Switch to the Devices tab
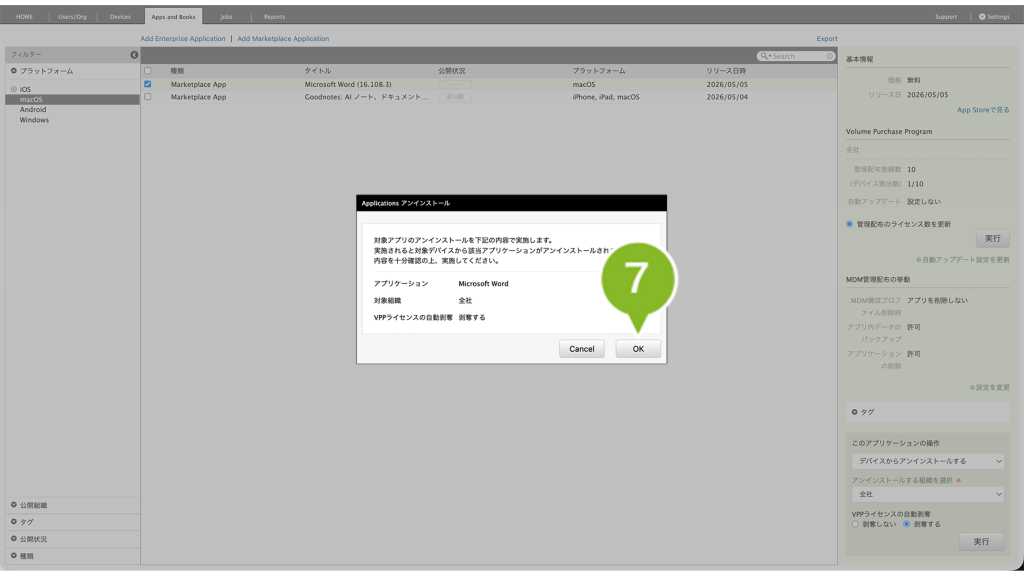The image size is (1024, 576). pyautogui.click(x=120, y=16)
